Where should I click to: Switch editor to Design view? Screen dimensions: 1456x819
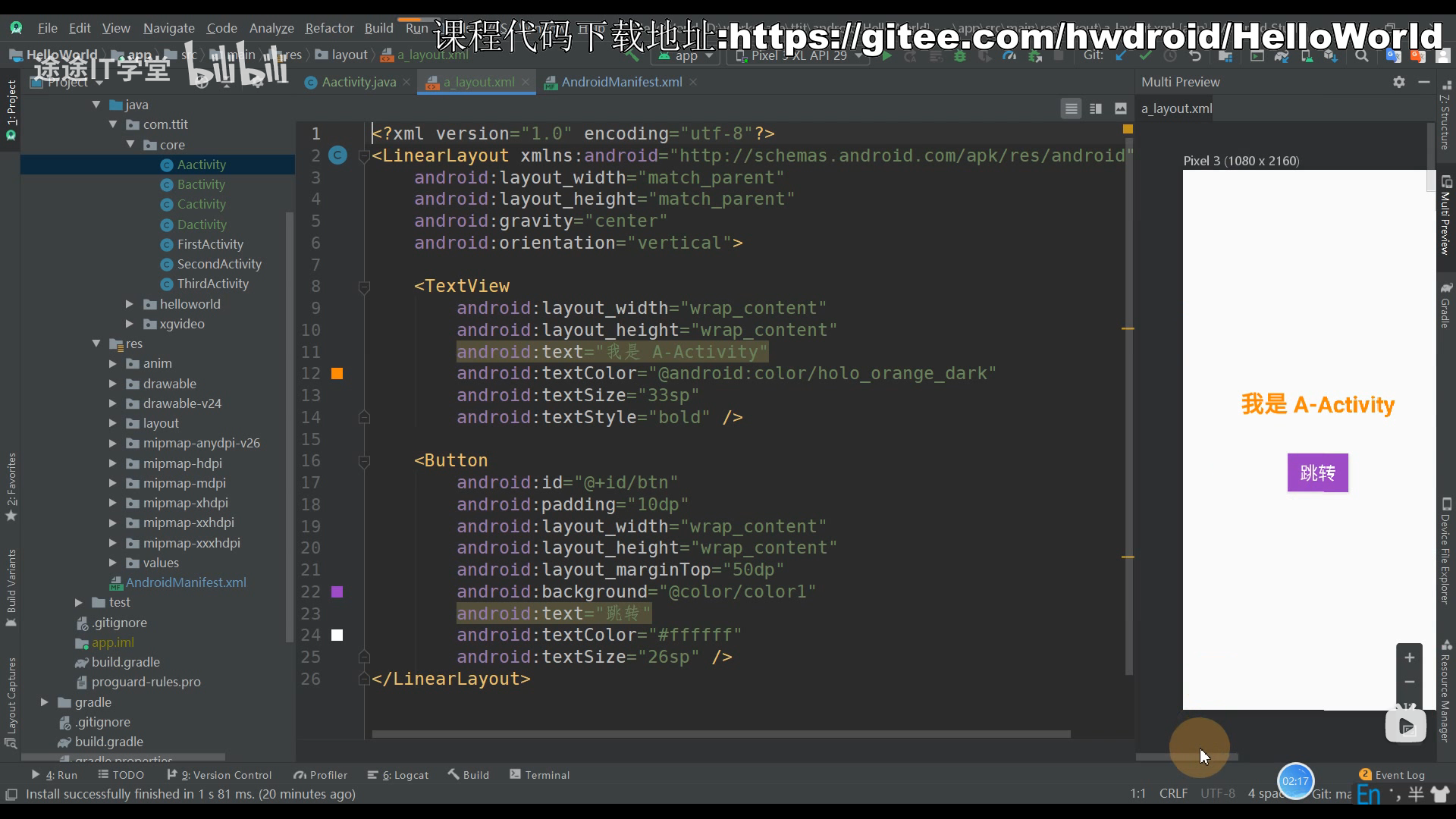(x=1121, y=108)
